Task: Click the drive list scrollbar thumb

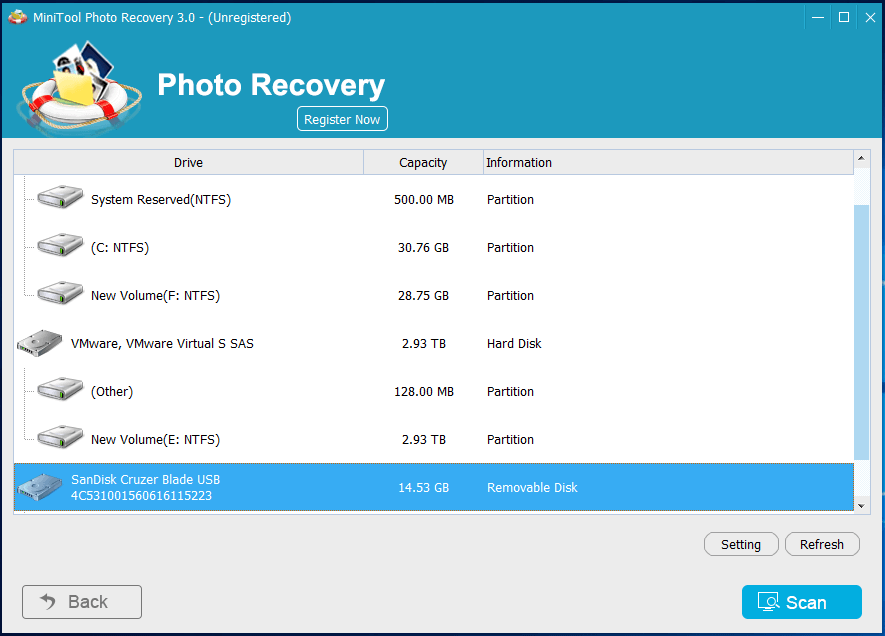Action: (861, 332)
